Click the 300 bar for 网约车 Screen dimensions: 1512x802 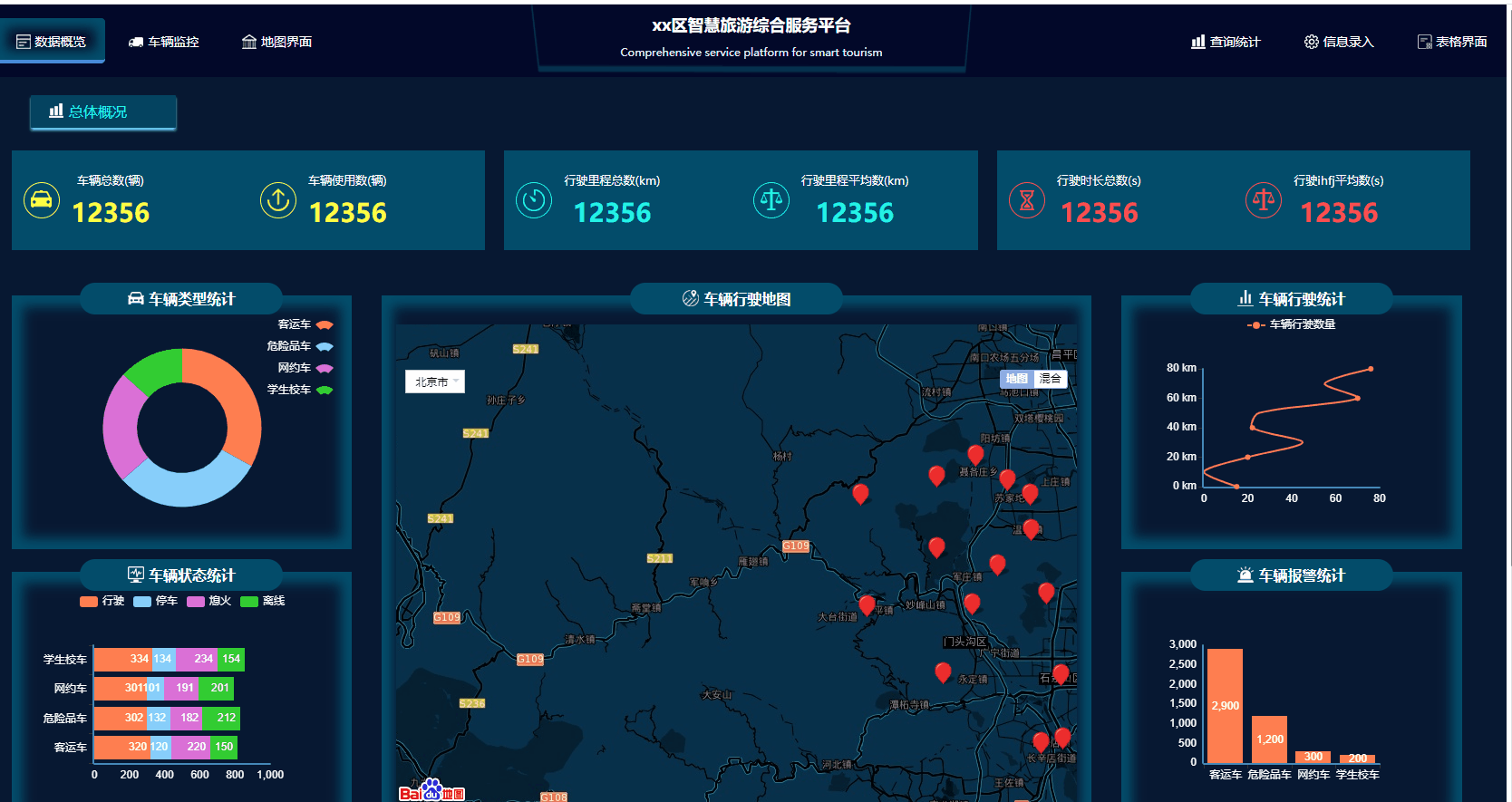coord(1313,757)
